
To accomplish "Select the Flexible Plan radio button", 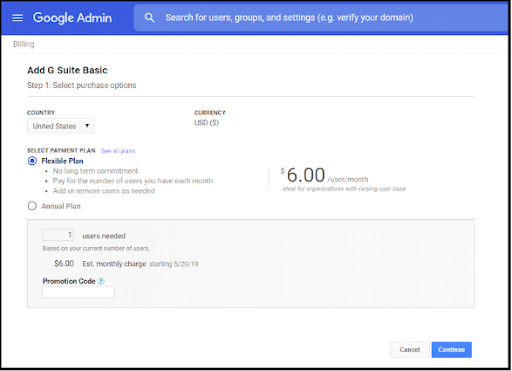I will click(x=32, y=161).
